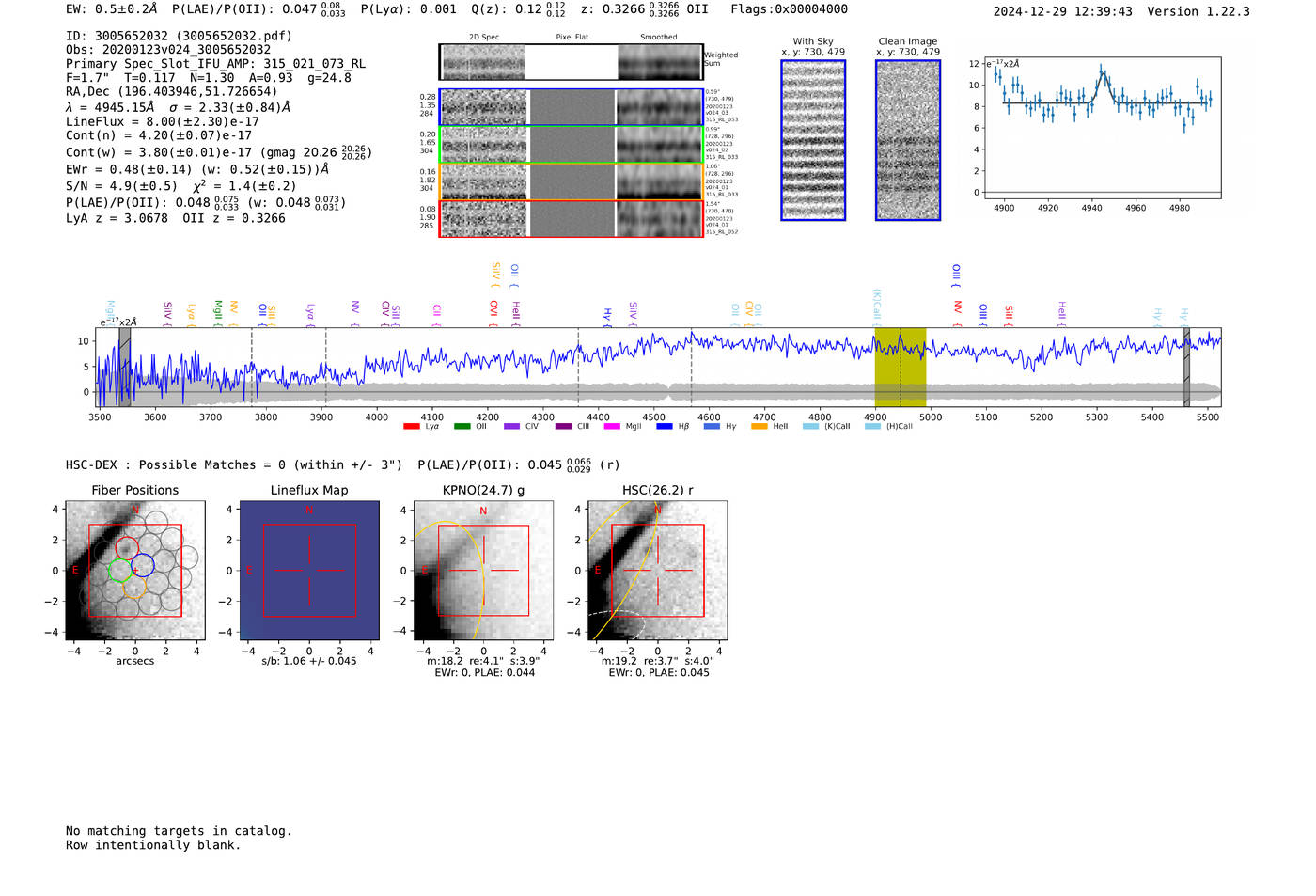Click the blue fiber circle in Fiber Positions
The width and height of the screenshot is (1316, 896).
(143, 566)
